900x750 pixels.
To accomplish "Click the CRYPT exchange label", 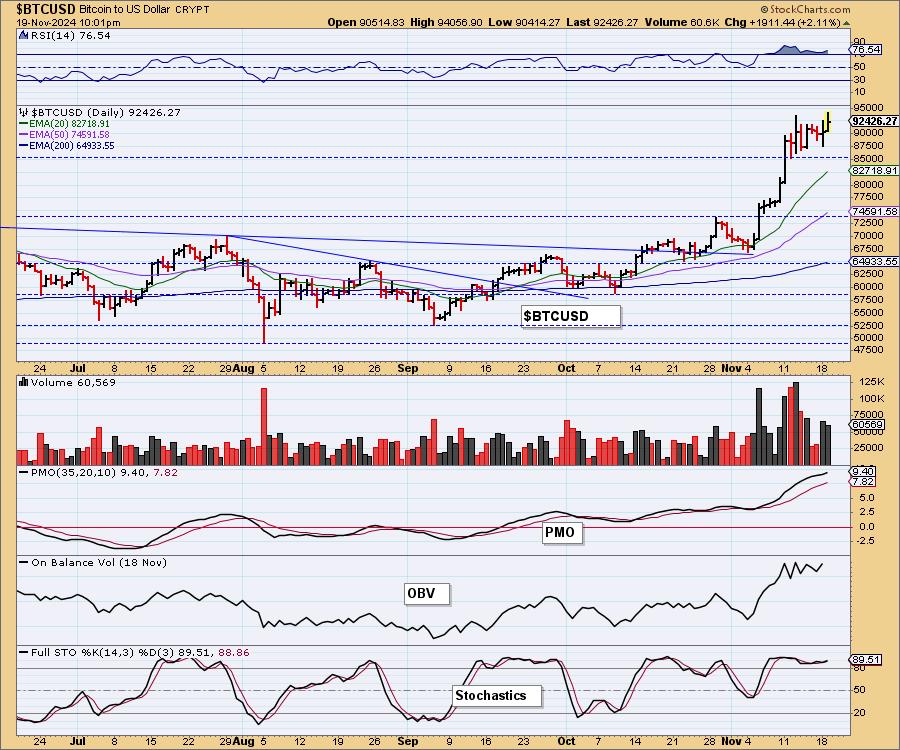I will (x=190, y=10).
